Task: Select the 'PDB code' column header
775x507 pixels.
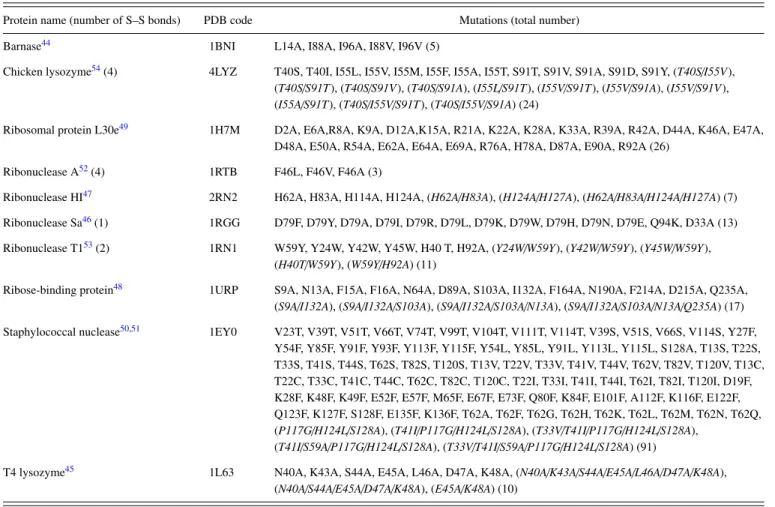Action: [228, 20]
